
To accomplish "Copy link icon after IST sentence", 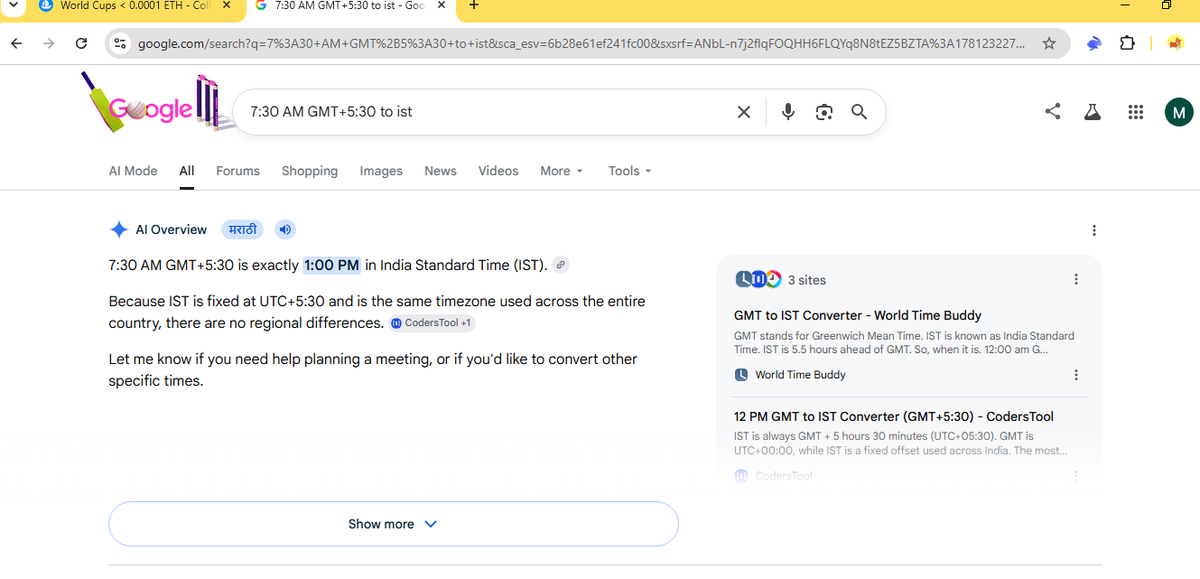I will click(x=562, y=265).
